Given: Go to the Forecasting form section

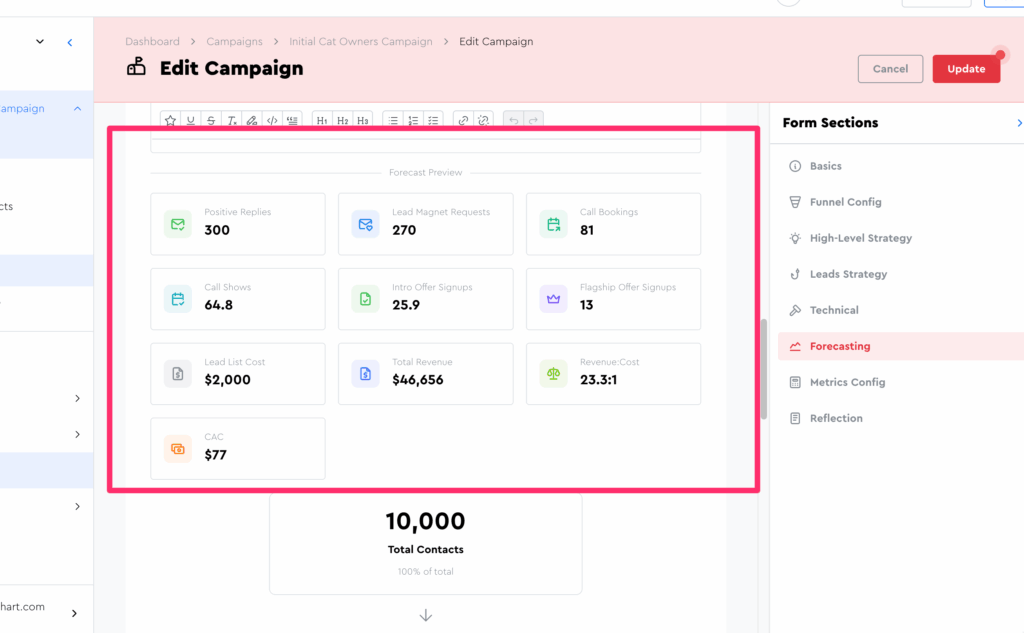Looking at the screenshot, I should point(839,346).
